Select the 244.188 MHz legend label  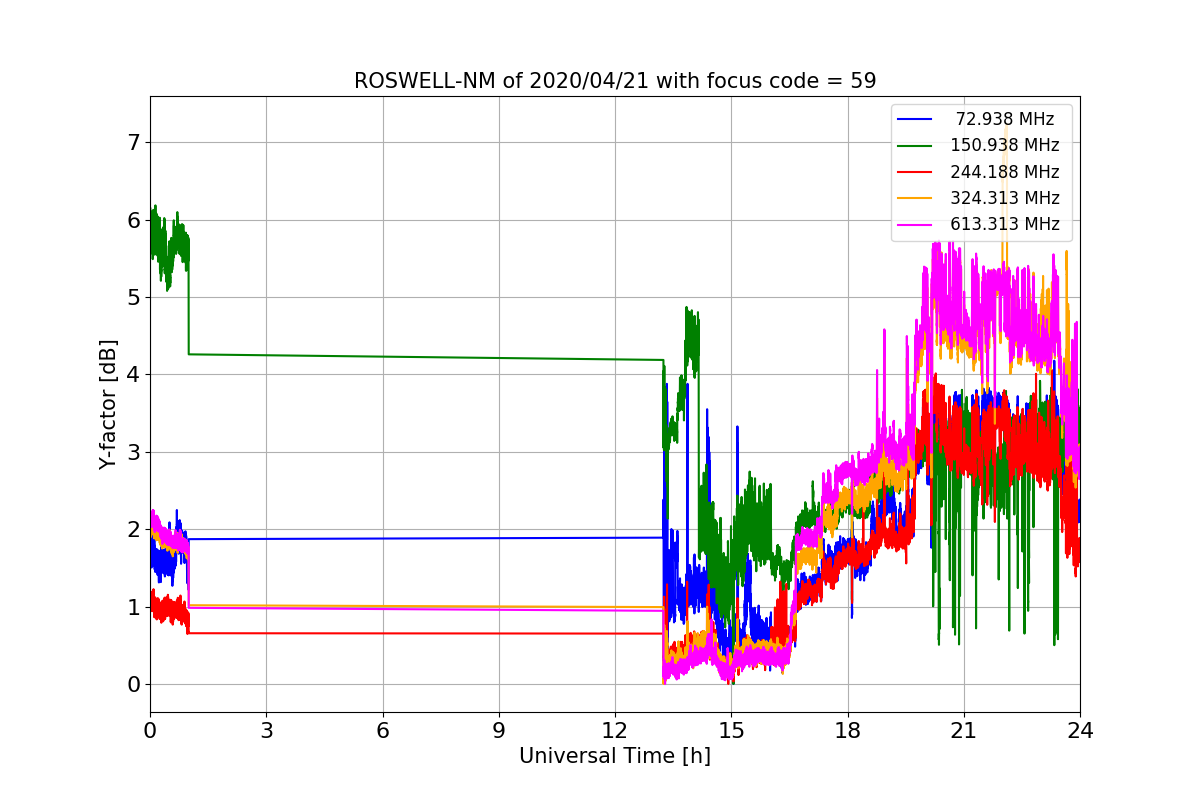click(1005, 172)
